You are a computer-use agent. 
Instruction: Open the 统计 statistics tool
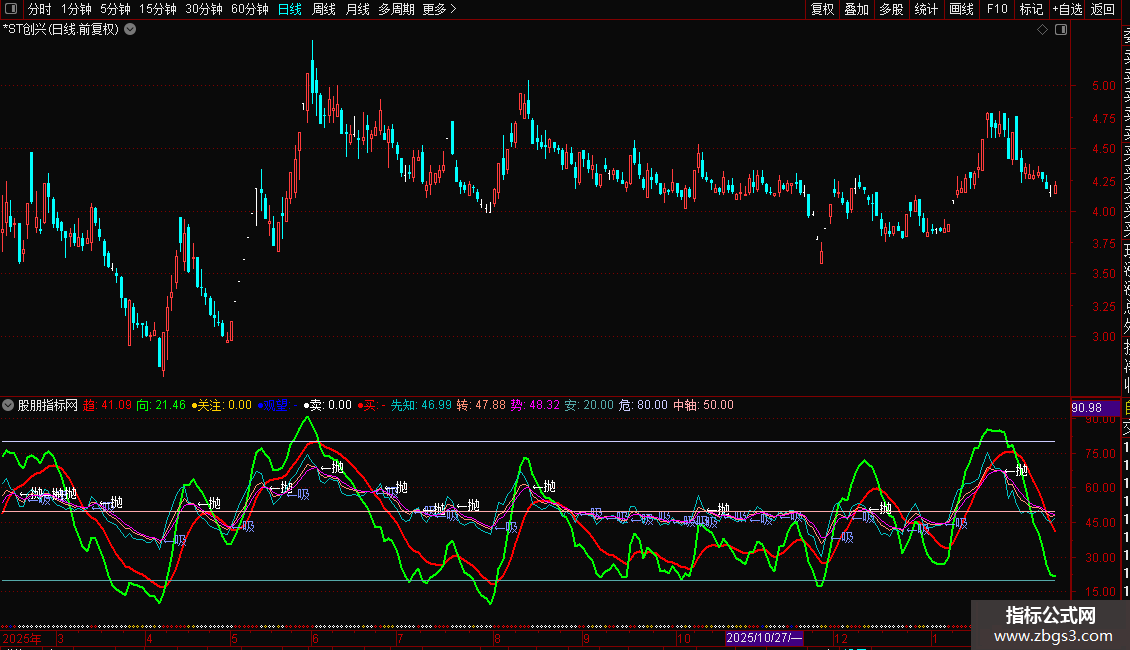[x=926, y=9]
